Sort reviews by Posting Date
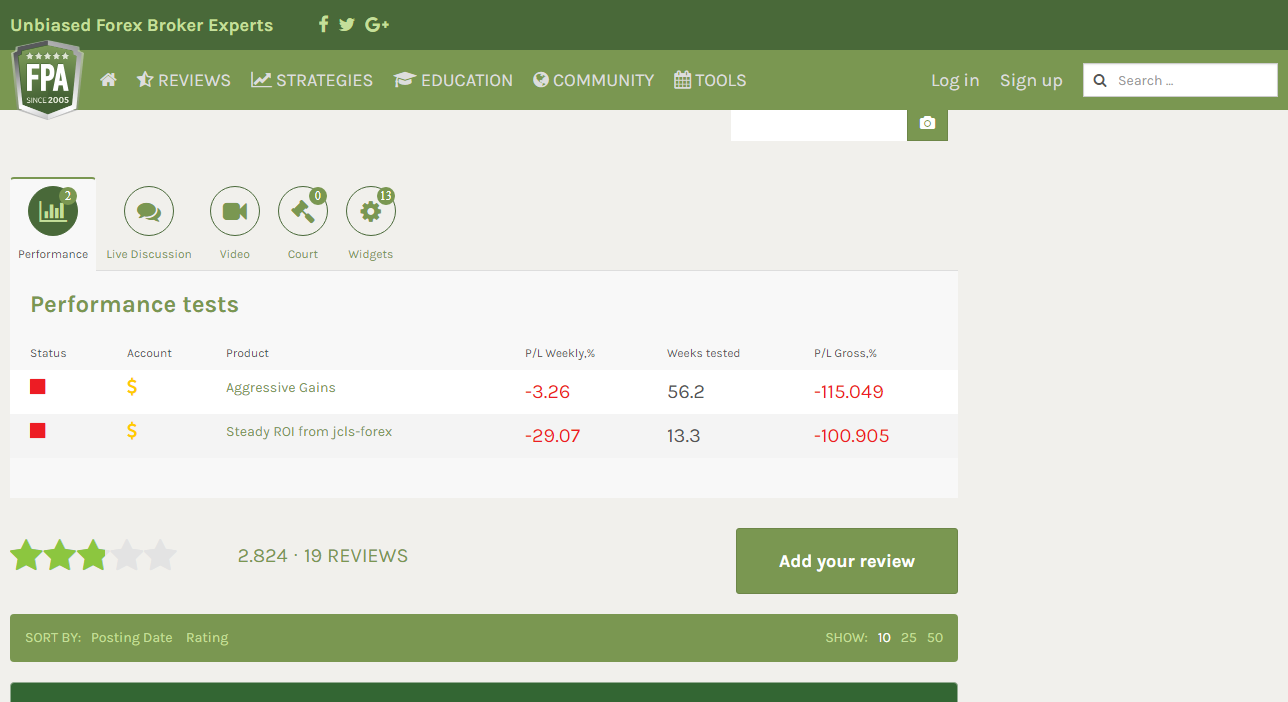The image size is (1288, 702). pyautogui.click(x=132, y=638)
